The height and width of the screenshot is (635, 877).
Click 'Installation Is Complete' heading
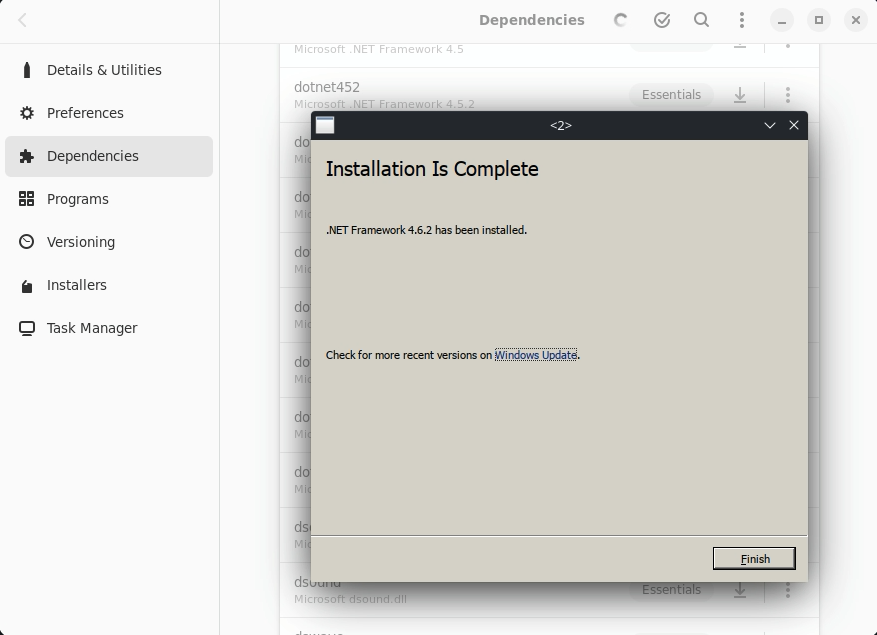tap(432, 169)
